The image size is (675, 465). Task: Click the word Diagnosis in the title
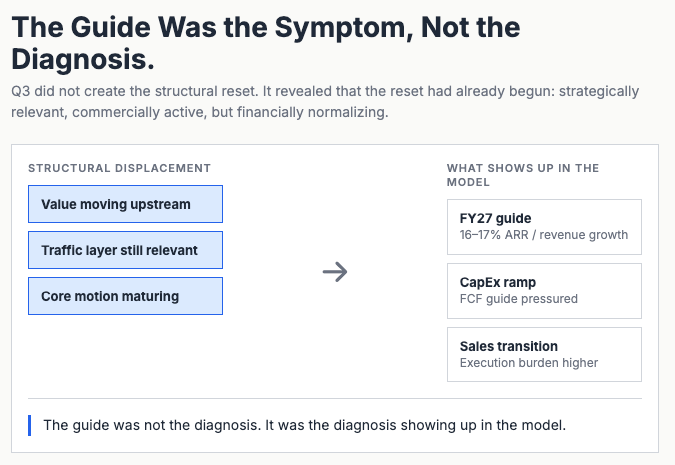coord(83,59)
